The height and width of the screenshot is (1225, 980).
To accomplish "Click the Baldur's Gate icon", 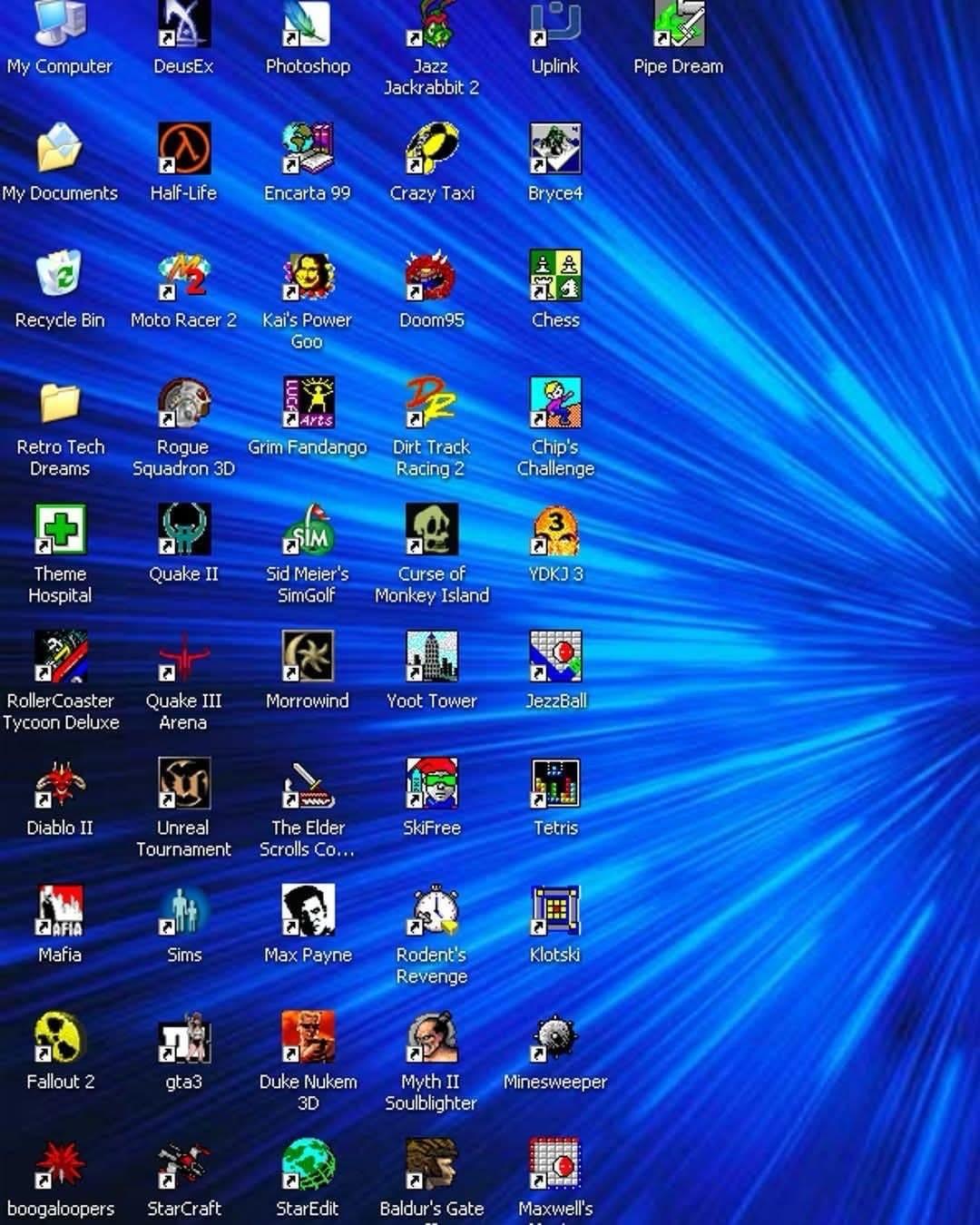I will (432, 1164).
